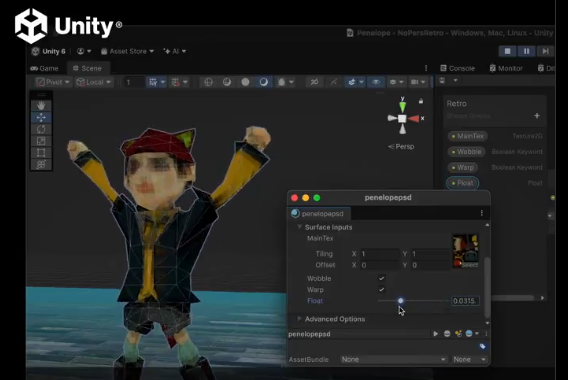
Task: Toggle preview light icon
Action: [458, 334]
